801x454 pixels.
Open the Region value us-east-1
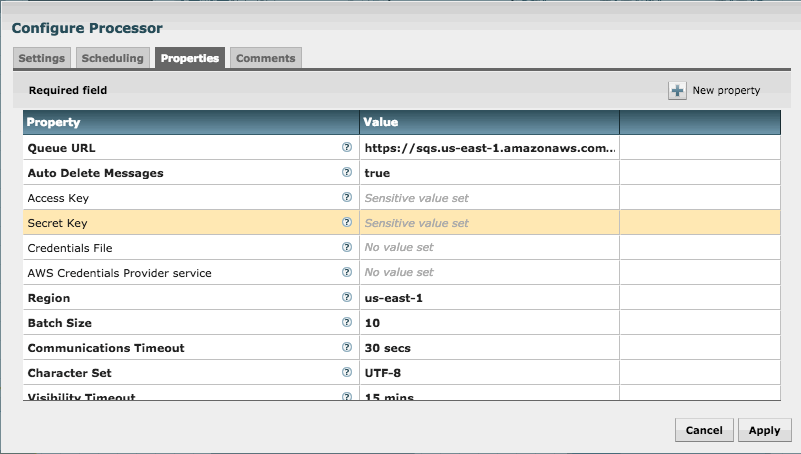pos(489,298)
